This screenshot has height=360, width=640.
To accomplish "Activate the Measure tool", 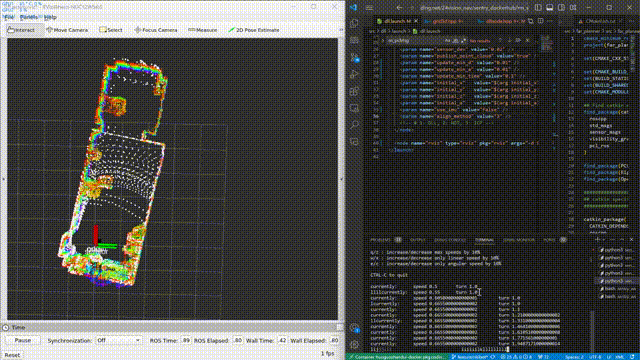I will point(203,30).
